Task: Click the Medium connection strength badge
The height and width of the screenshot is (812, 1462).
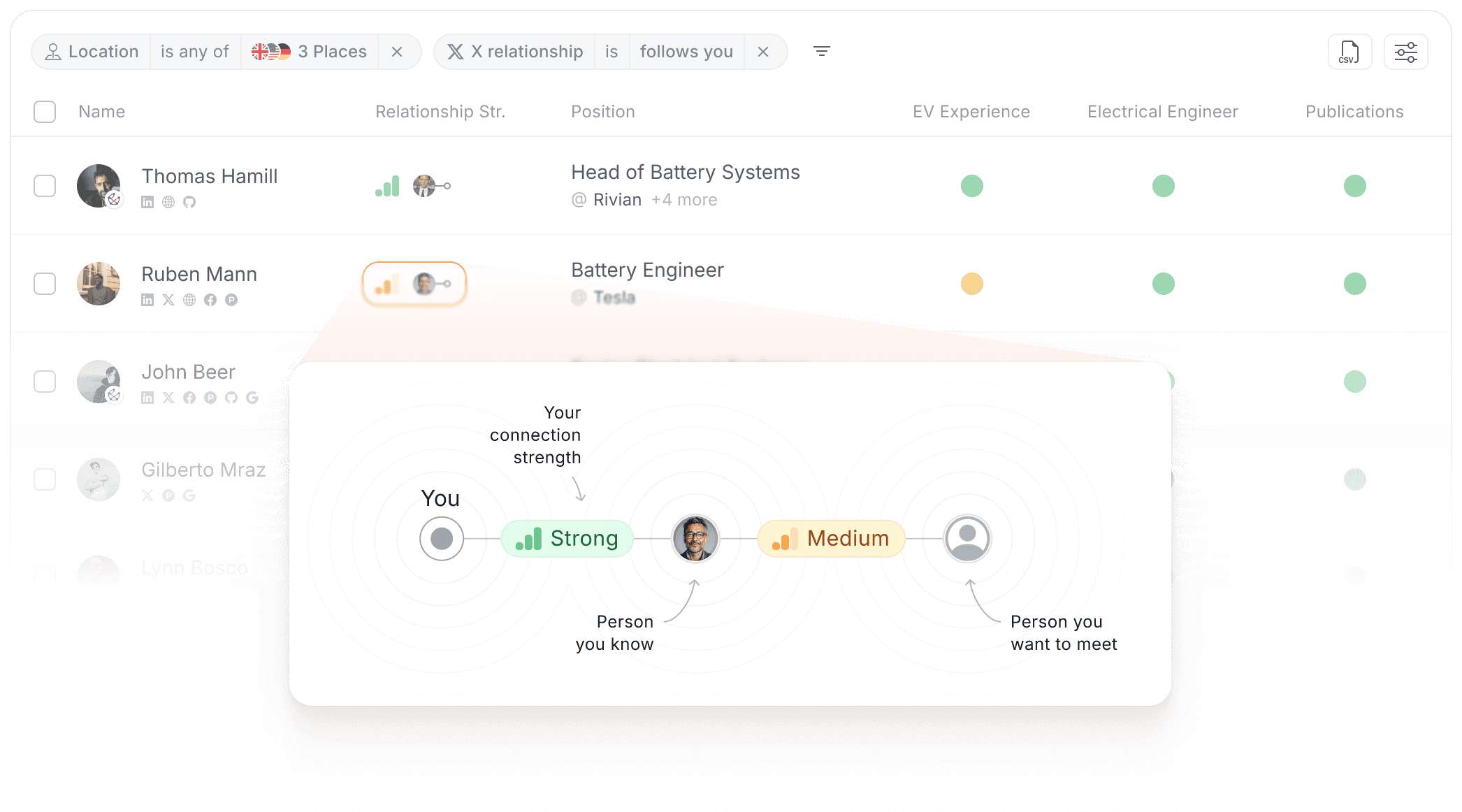Action: (x=832, y=539)
